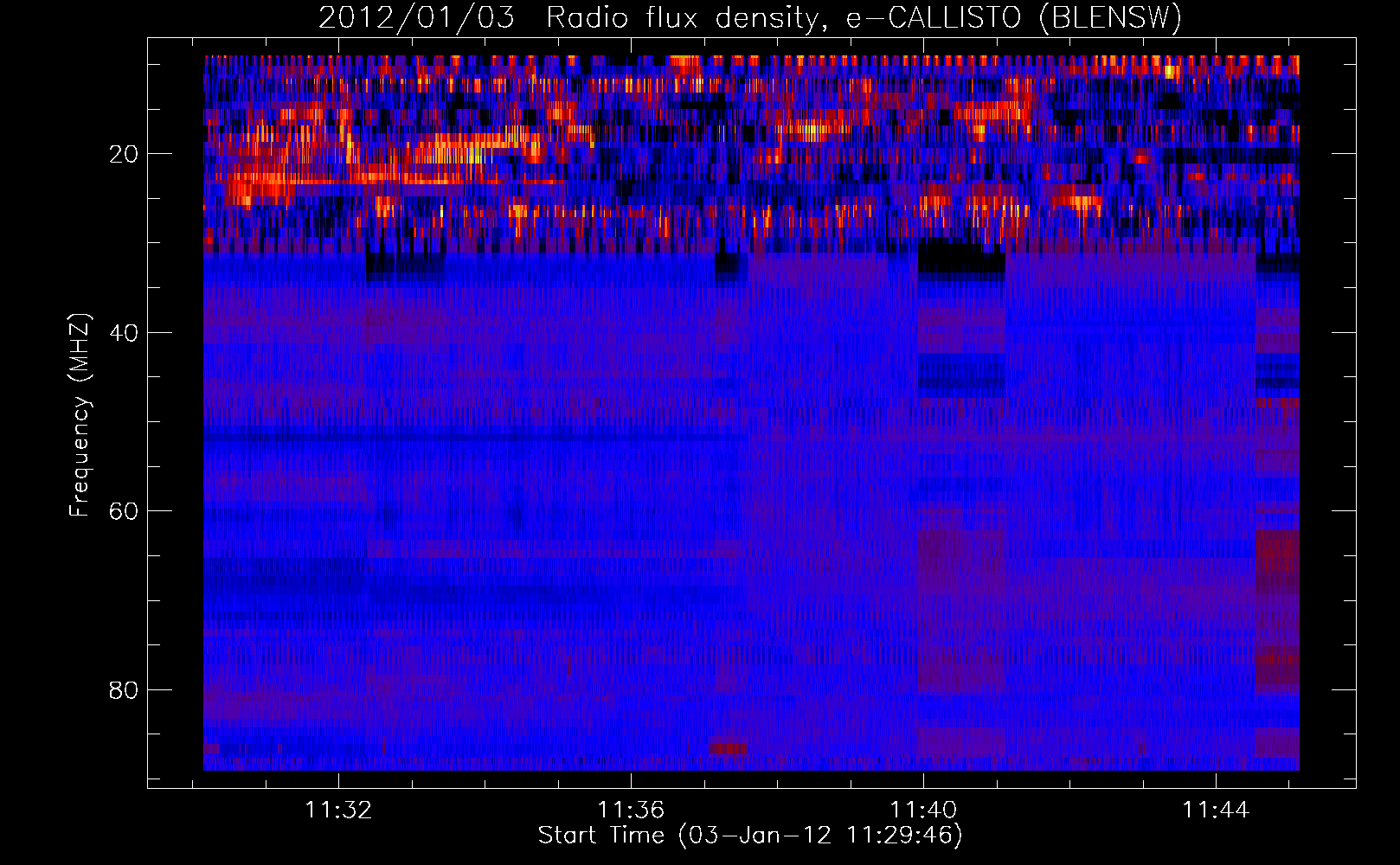
Task: Click the 11:32 time tick label
Action: [x=338, y=810]
